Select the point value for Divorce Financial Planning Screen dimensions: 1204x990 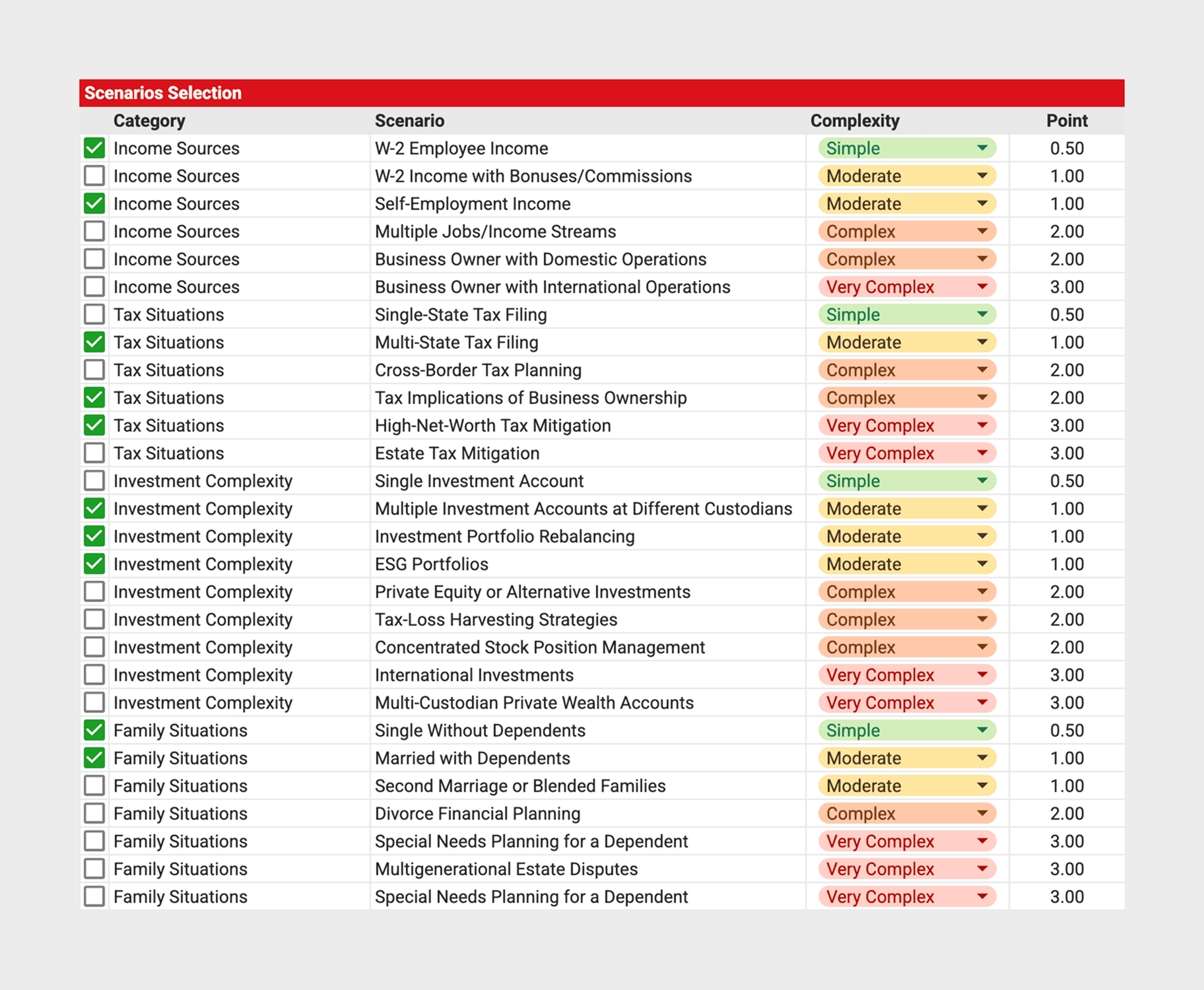coord(1067,814)
